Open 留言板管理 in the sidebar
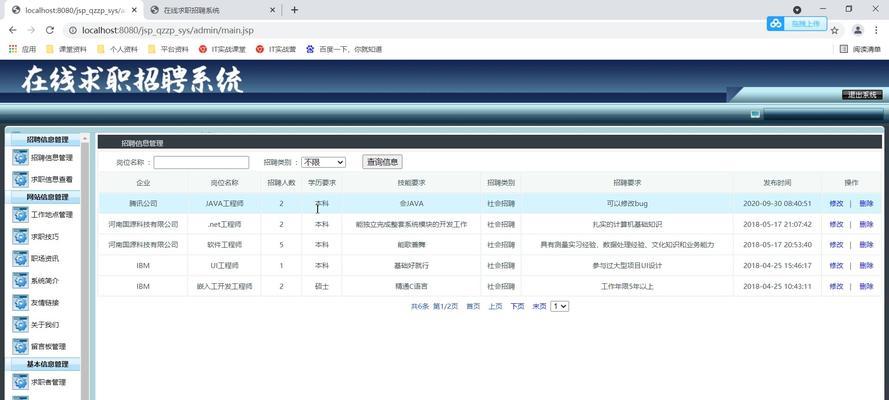889x400 pixels. click(48, 347)
